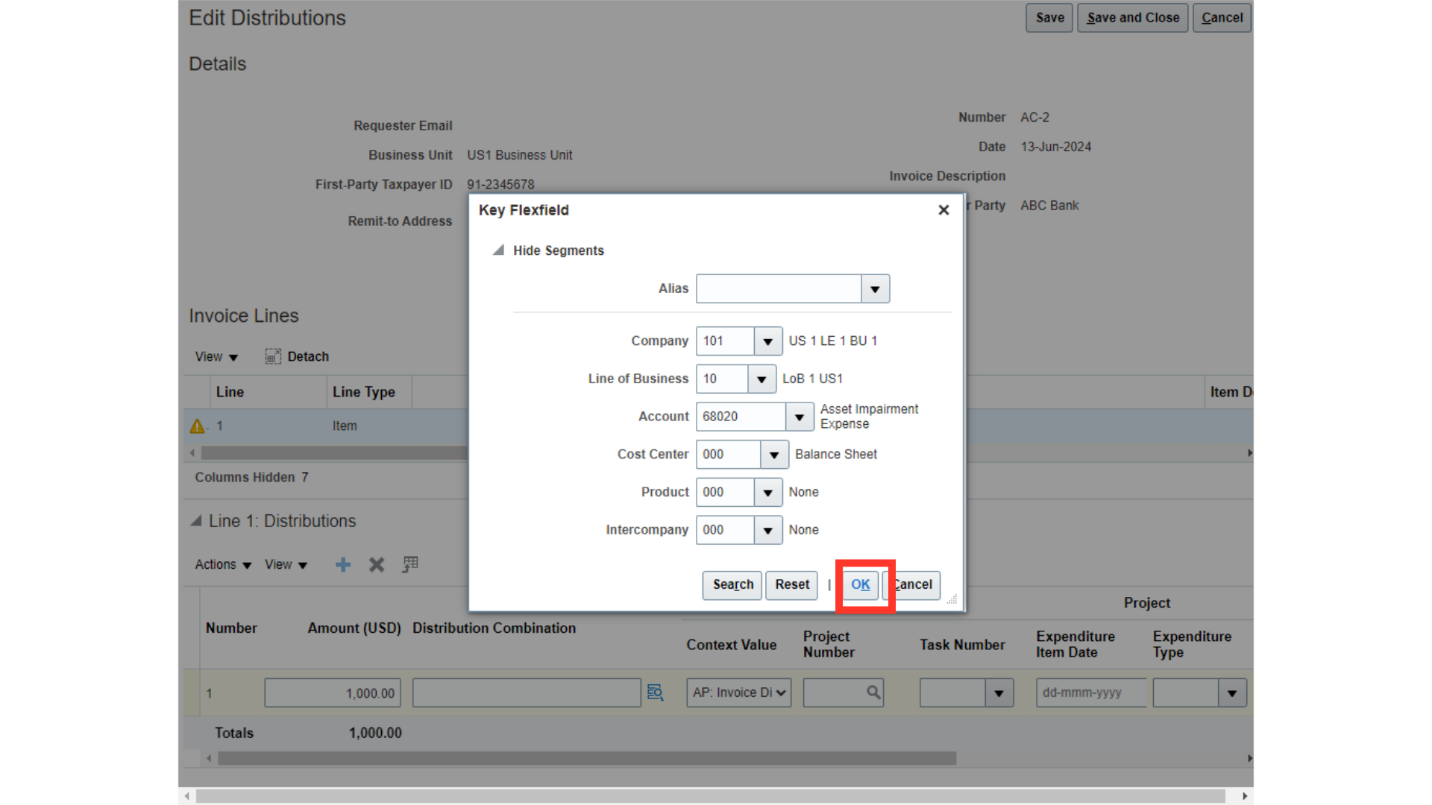The image size is (1432, 805).
Task: Click the dialog resize handle corner
Action: pos(952,599)
